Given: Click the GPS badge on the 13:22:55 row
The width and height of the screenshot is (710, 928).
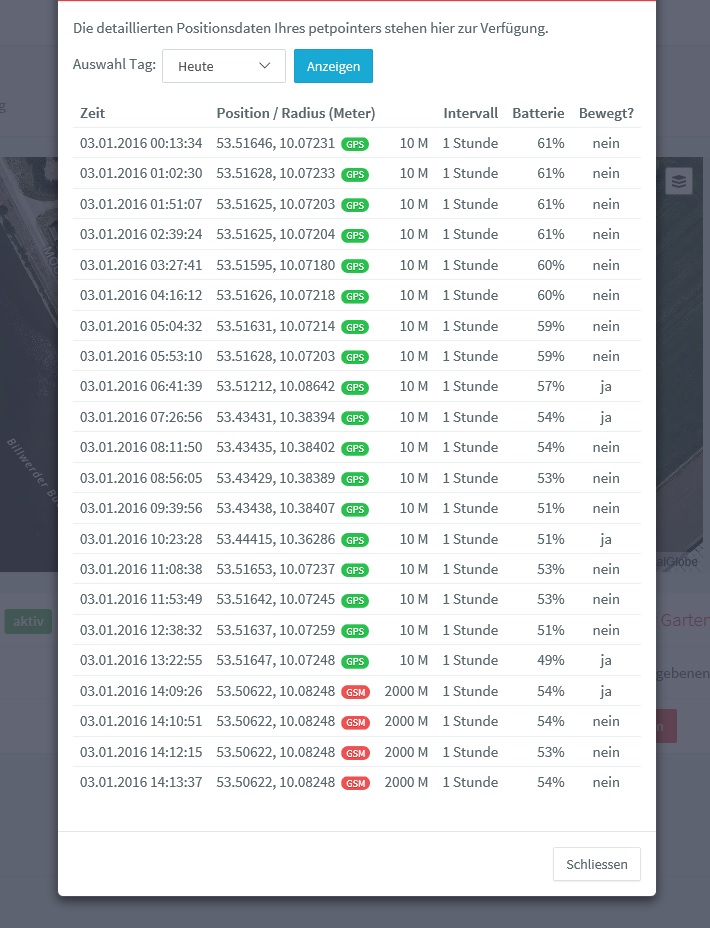Looking at the screenshot, I should (x=355, y=661).
